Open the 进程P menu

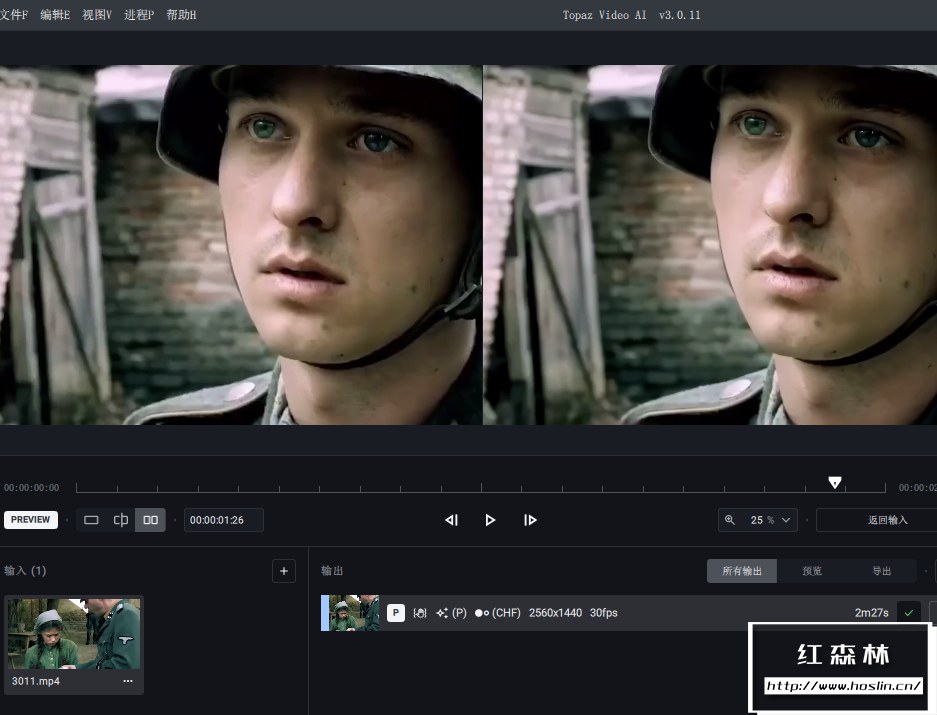[x=139, y=15]
